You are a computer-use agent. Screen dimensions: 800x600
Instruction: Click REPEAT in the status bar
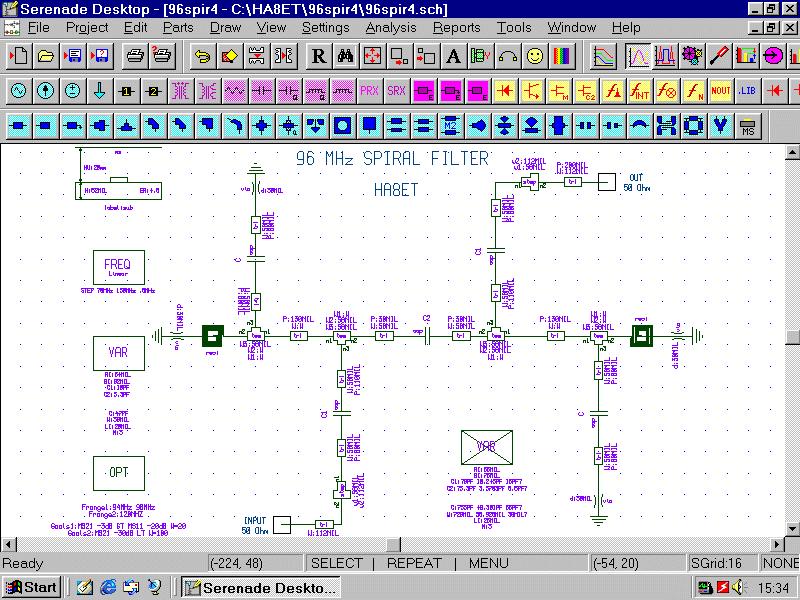[414, 563]
